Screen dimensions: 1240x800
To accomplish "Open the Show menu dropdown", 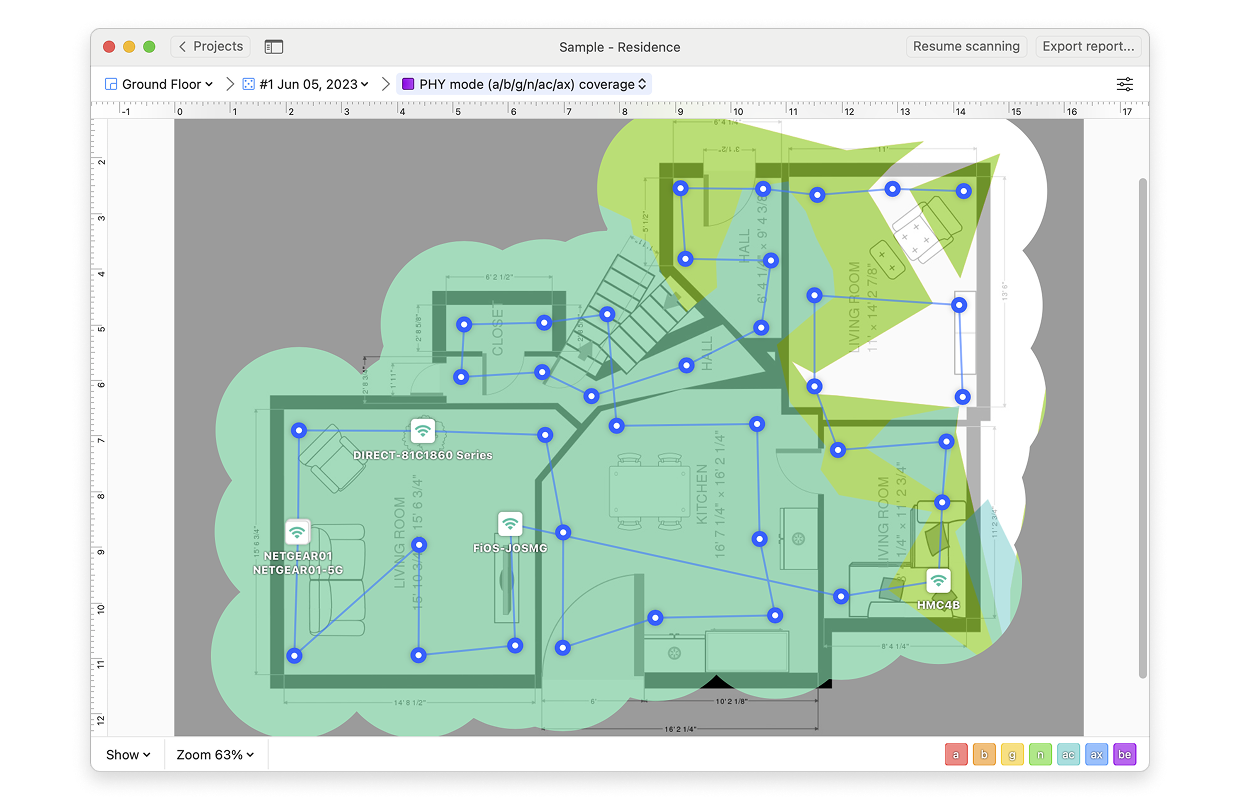I will coord(128,755).
